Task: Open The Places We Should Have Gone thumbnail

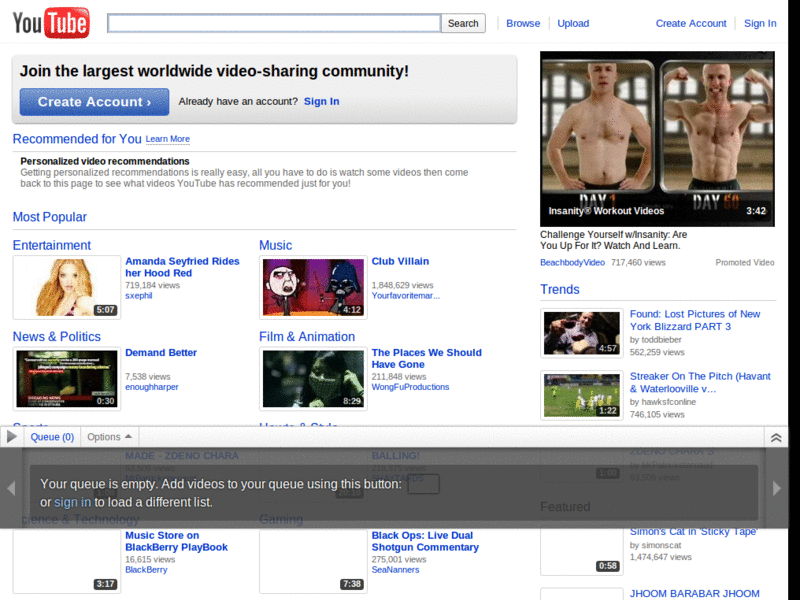Action: (x=313, y=379)
